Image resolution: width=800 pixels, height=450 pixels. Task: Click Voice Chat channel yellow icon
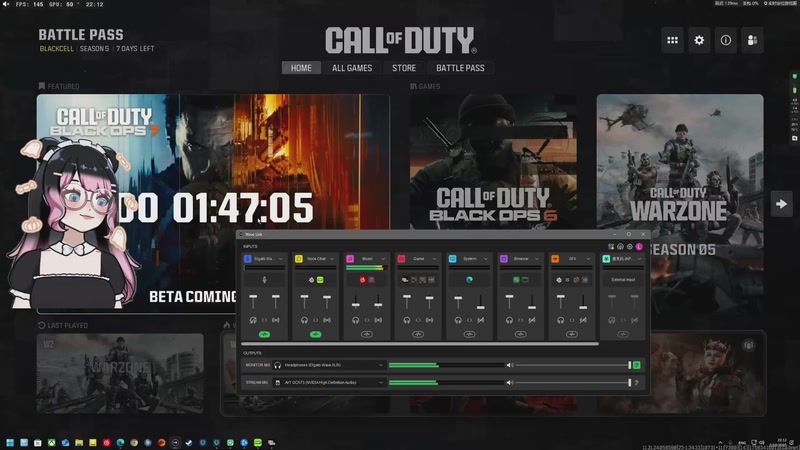[299, 259]
